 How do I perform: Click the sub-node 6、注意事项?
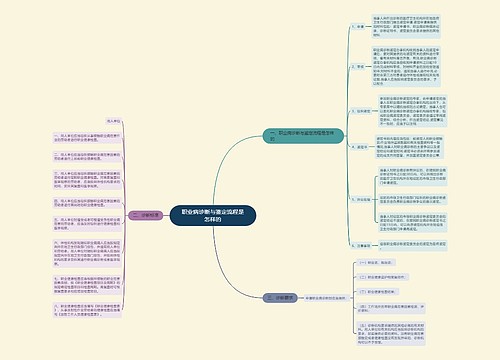click(361, 246)
